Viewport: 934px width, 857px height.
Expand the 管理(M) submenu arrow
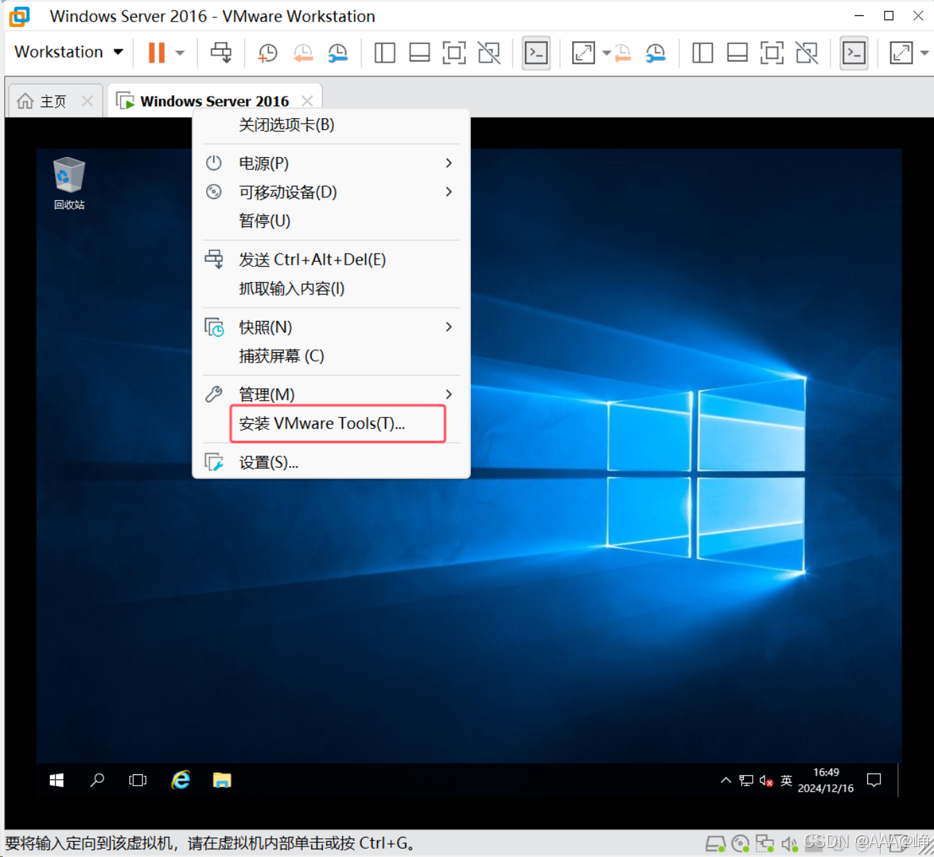(x=449, y=394)
